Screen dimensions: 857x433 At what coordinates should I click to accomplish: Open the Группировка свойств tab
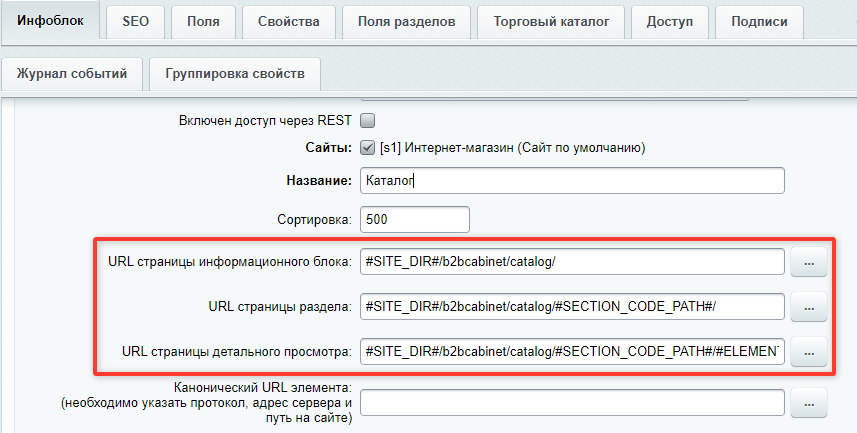[x=235, y=74]
